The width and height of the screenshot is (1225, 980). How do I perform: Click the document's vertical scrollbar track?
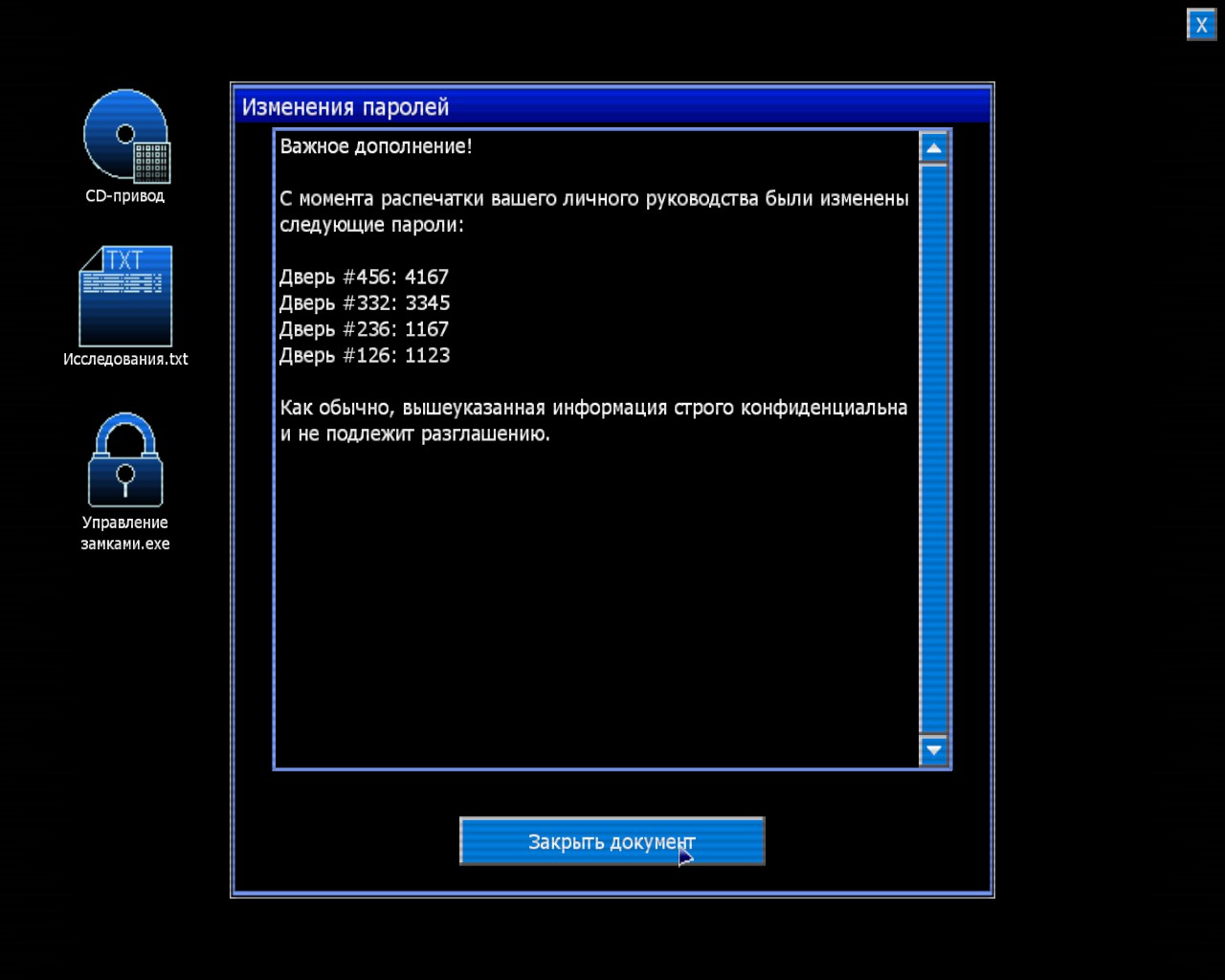pos(933,450)
